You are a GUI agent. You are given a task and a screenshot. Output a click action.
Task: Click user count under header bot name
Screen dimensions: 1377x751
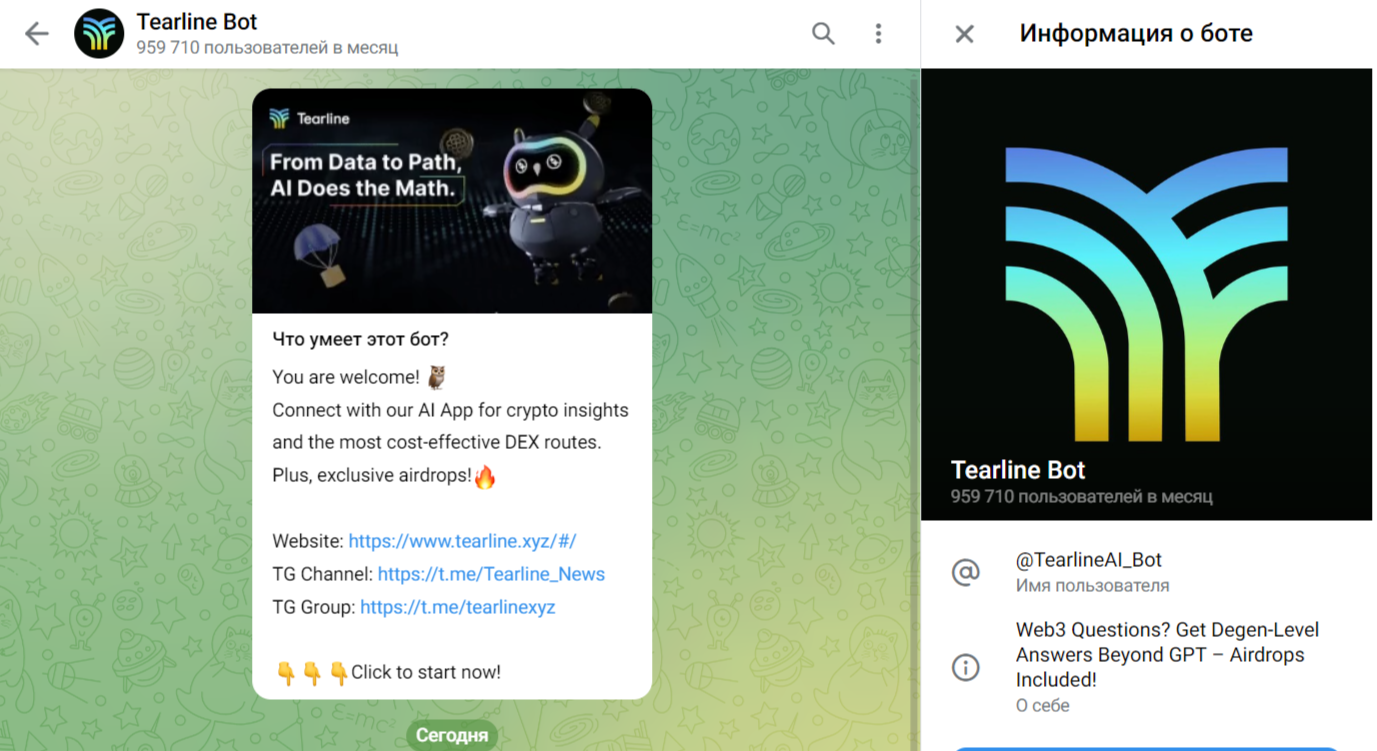point(267,47)
